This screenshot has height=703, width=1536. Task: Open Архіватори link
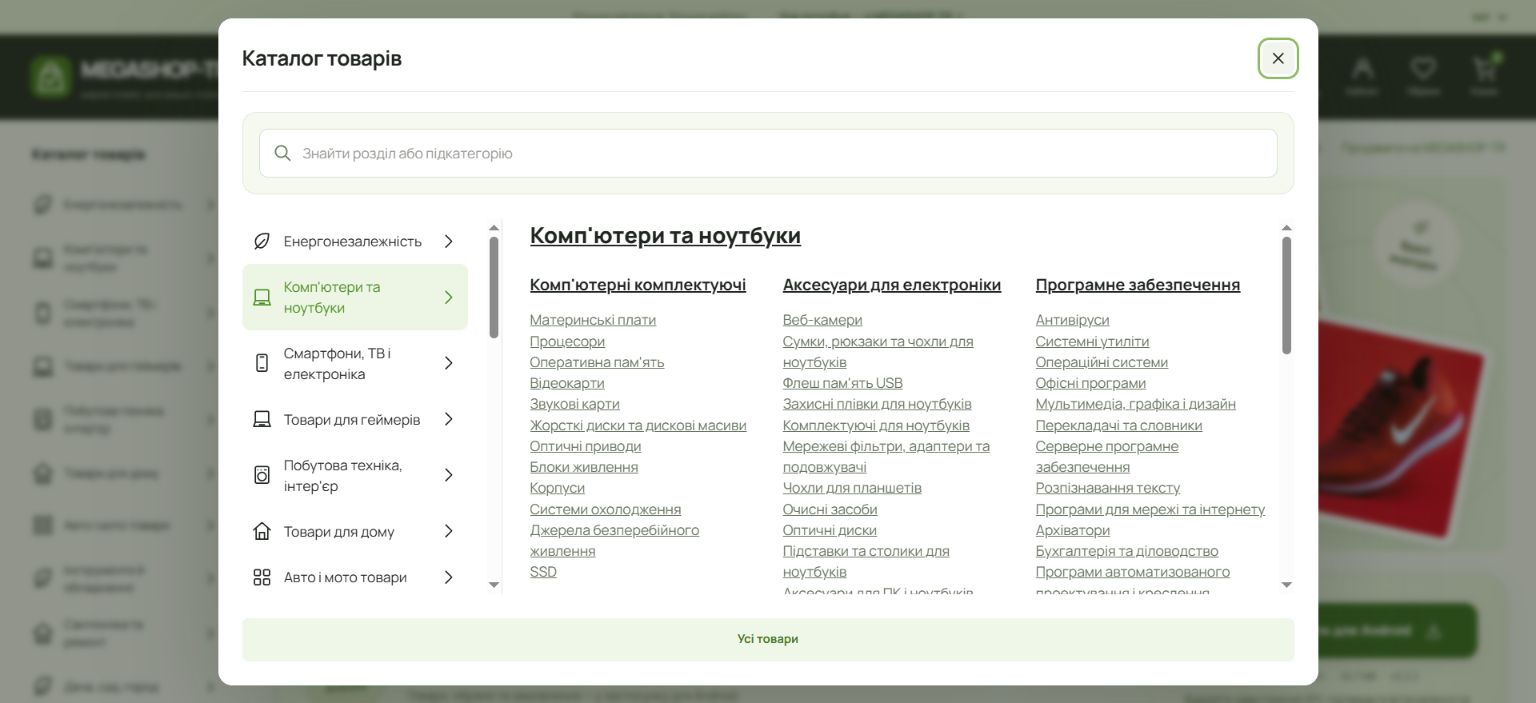click(1073, 530)
